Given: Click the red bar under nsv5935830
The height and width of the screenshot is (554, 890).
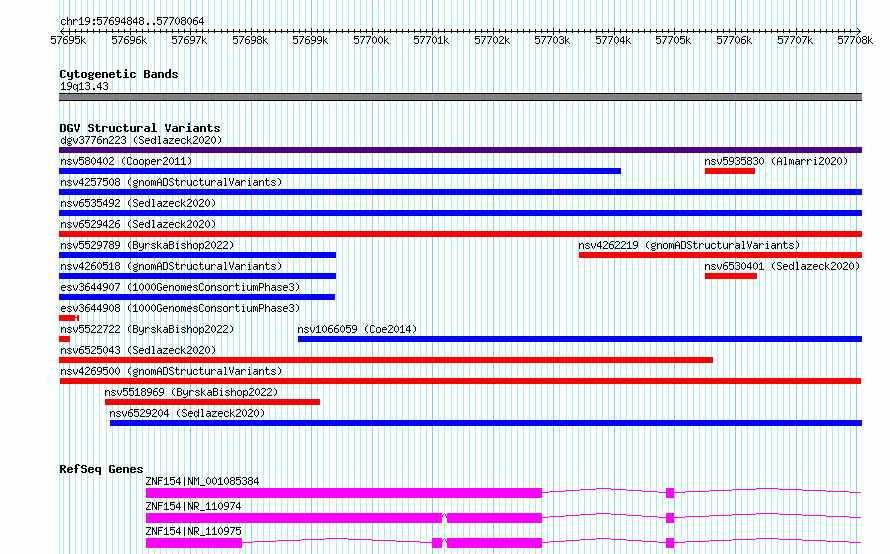Looking at the screenshot, I should click(x=730, y=171).
